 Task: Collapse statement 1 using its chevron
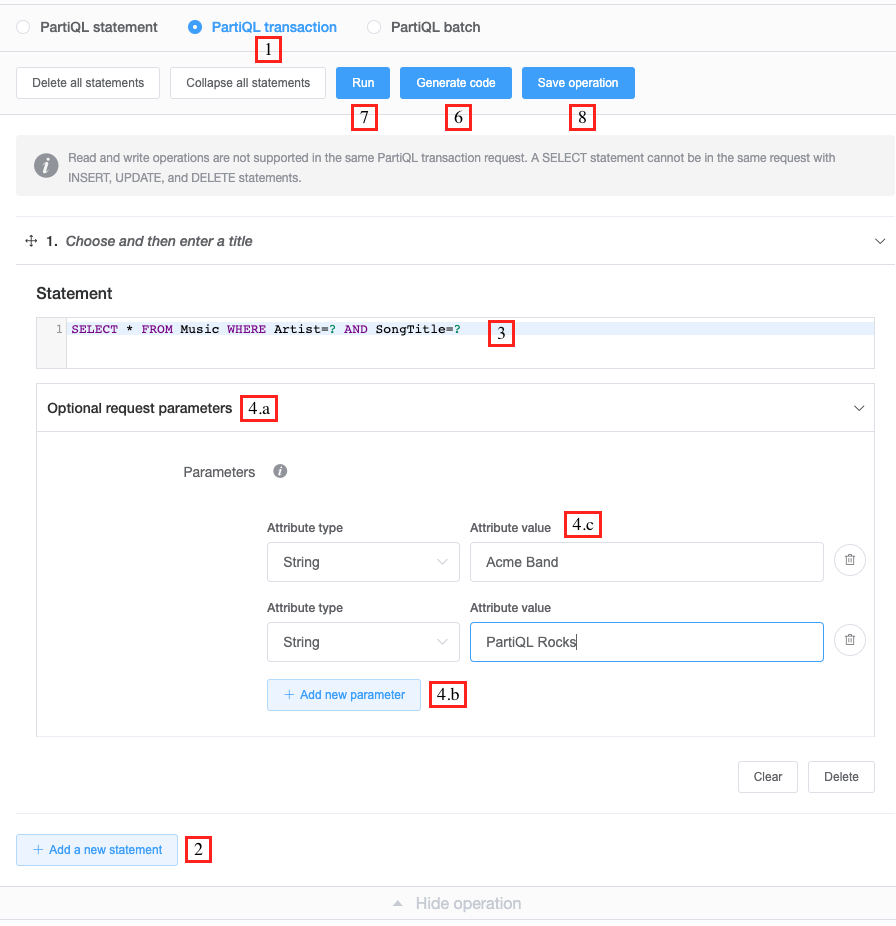[880, 241]
